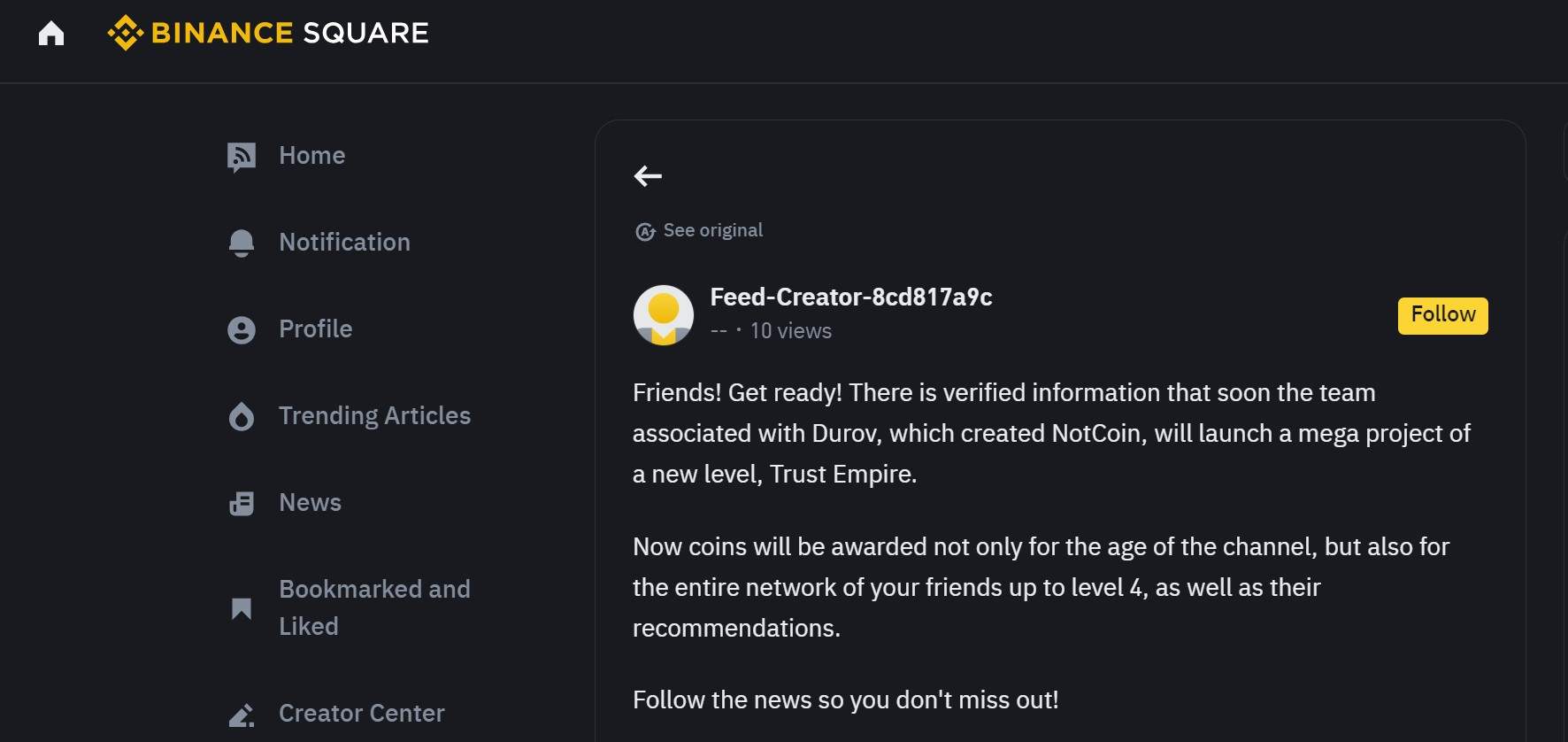Viewport: 1568px width, 742px height.
Task: Click the author's avatar thumbnail
Action: coord(664,315)
